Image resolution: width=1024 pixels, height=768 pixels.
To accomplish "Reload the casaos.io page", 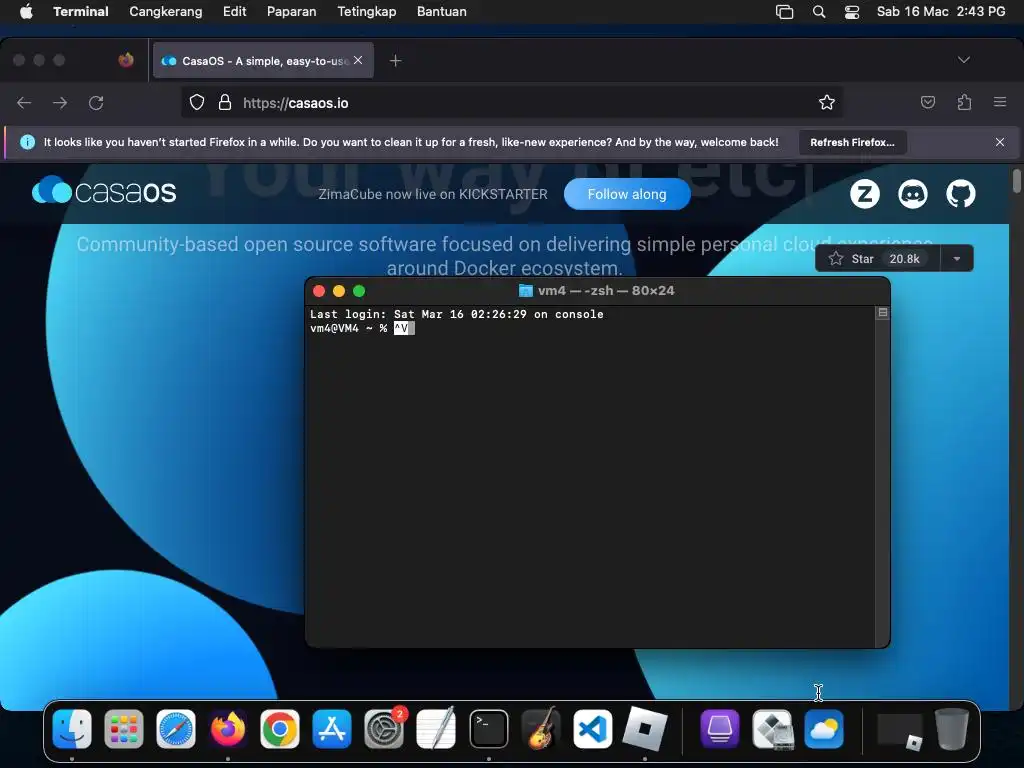I will pos(96,103).
